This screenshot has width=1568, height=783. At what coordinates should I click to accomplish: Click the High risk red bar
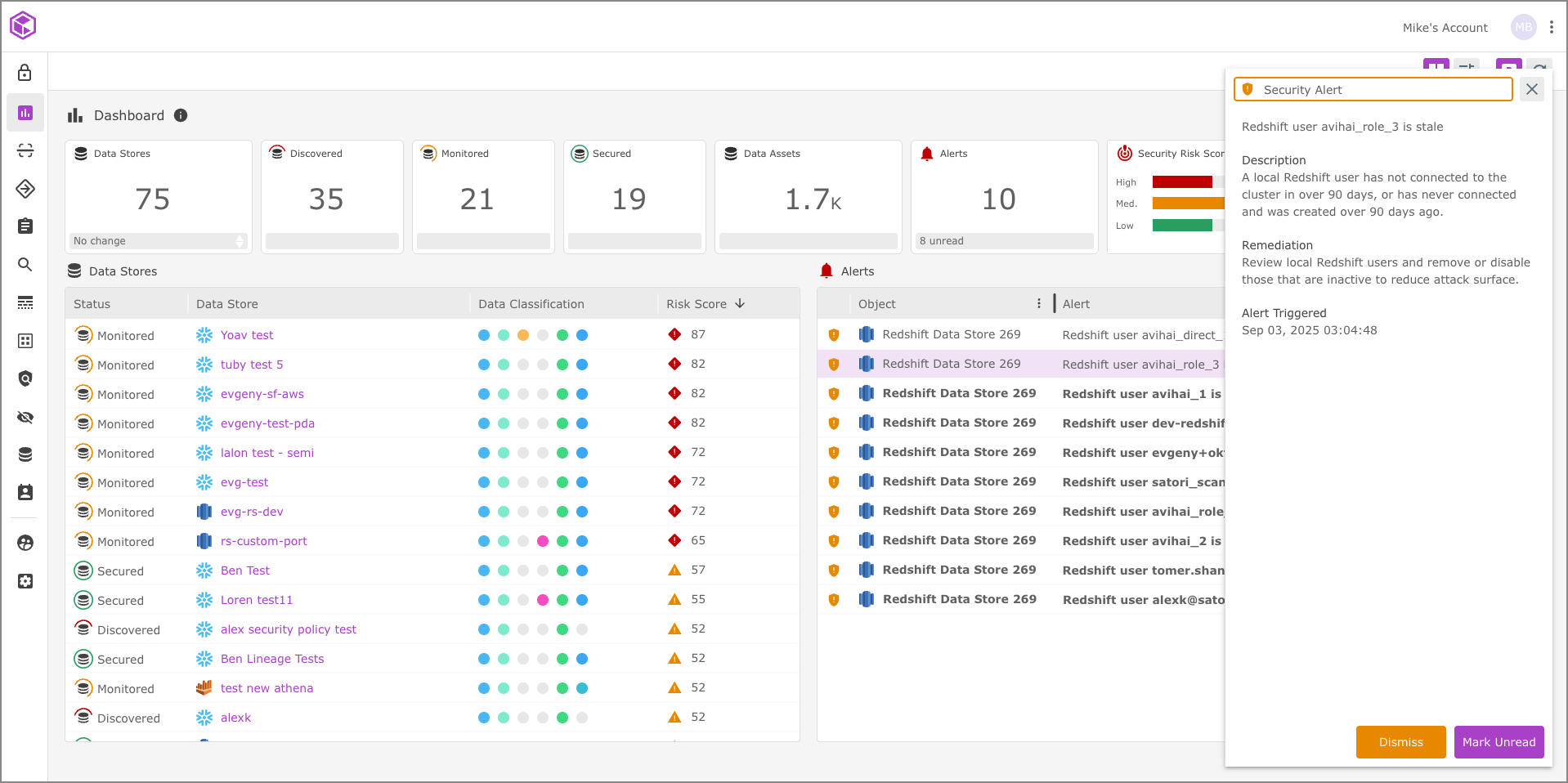1181,182
